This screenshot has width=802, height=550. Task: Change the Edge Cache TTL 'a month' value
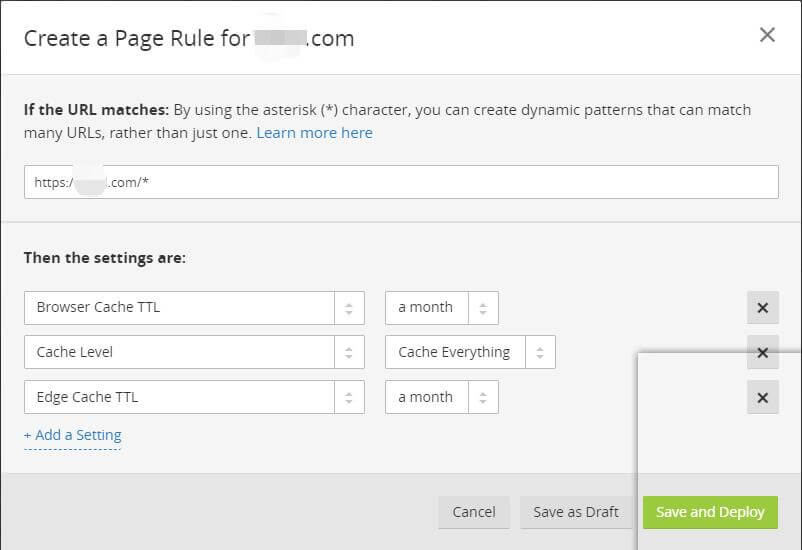(x=426, y=398)
